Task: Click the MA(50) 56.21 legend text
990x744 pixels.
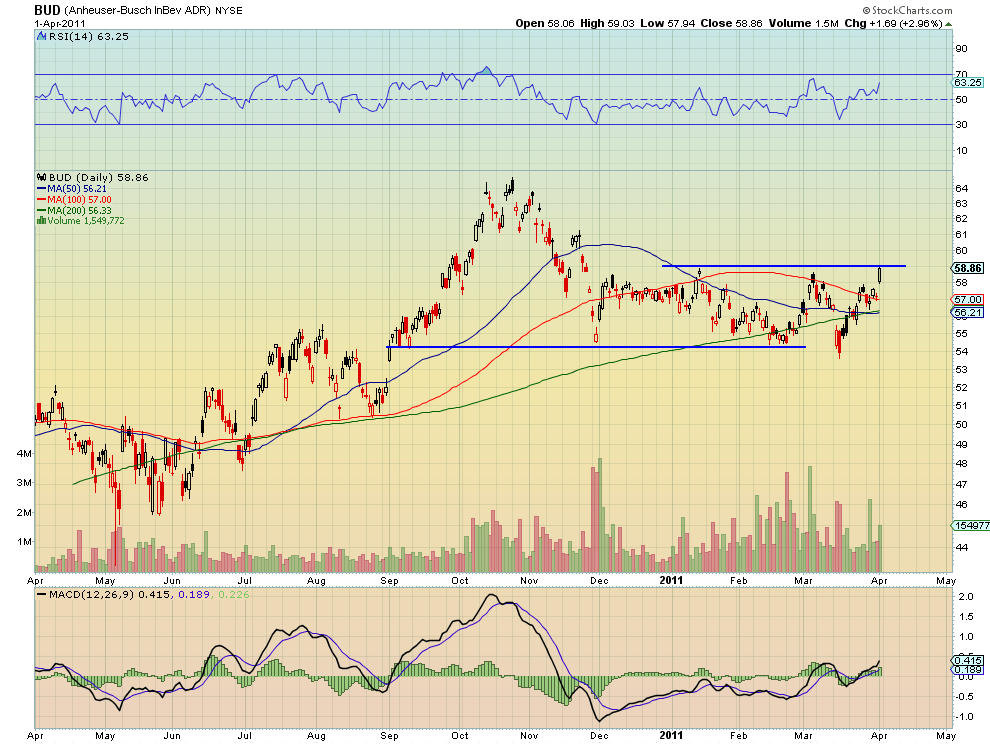Action: coord(77,189)
